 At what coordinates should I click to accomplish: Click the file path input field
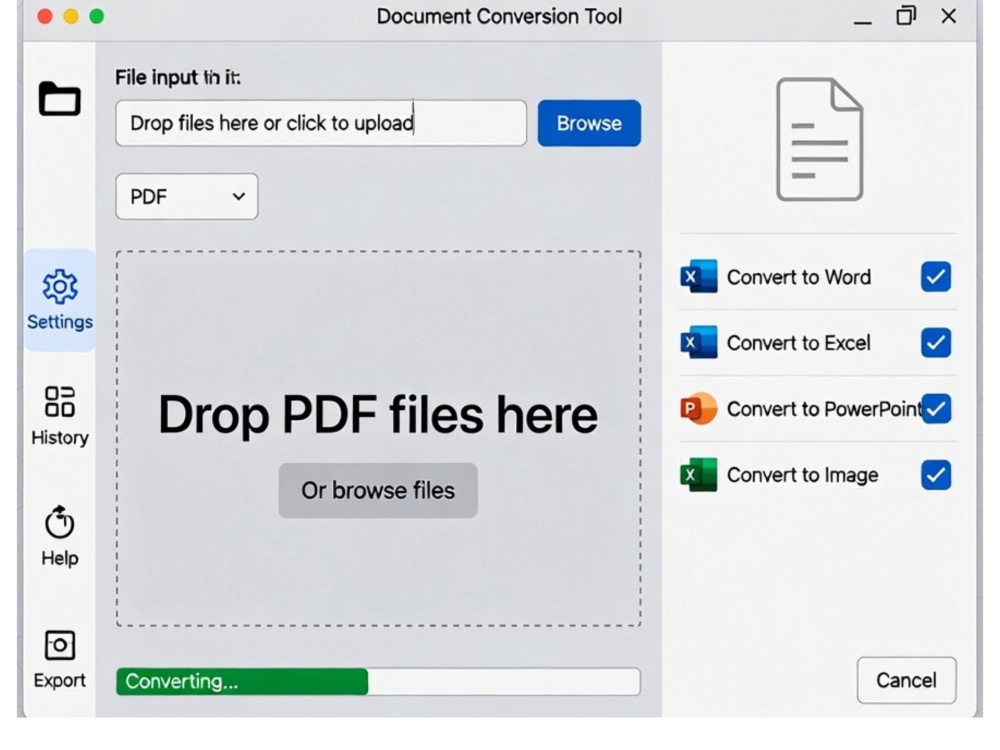coord(321,123)
